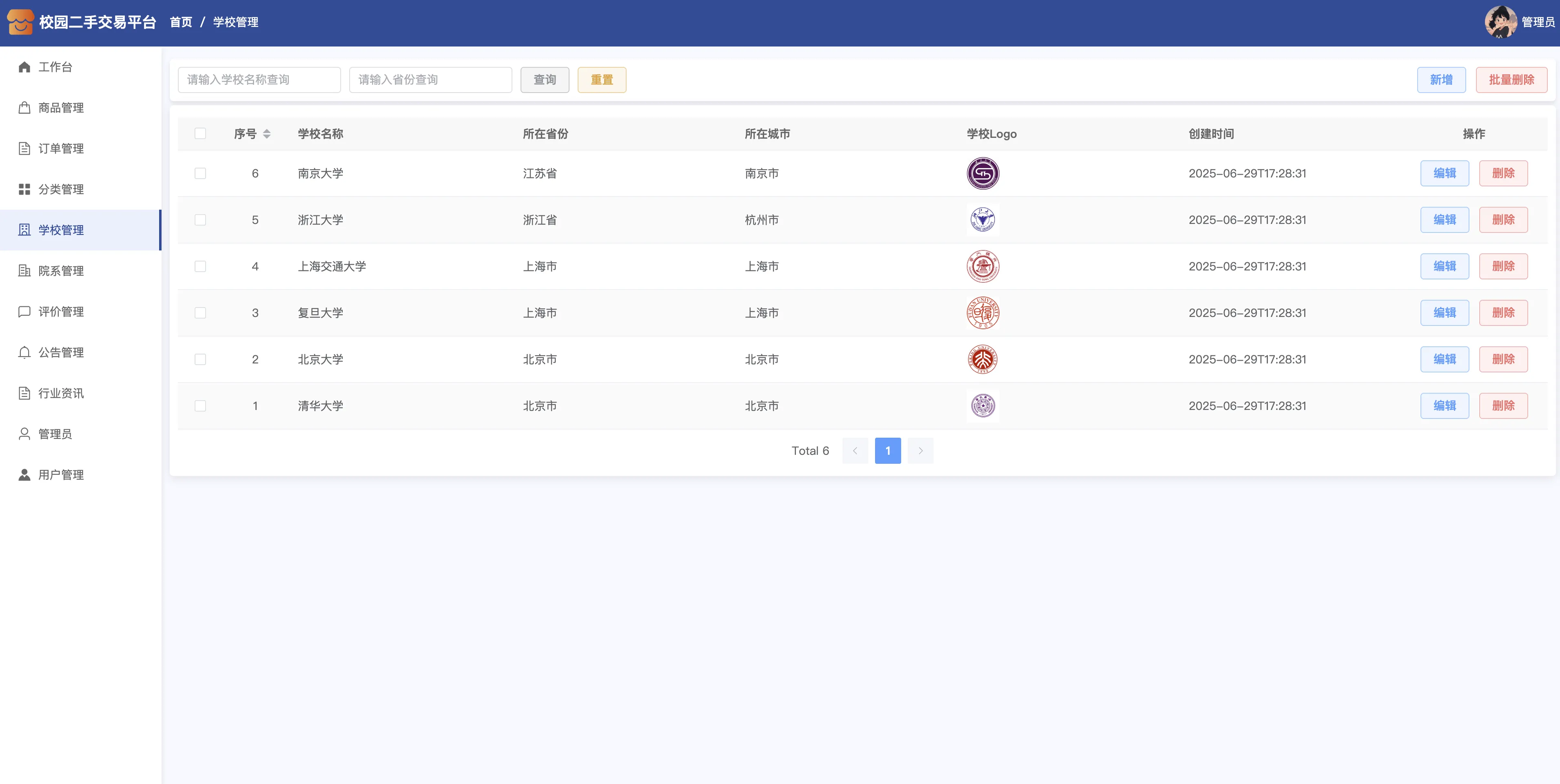Open the 工作台 home icon
1560x784 pixels.
(24, 67)
